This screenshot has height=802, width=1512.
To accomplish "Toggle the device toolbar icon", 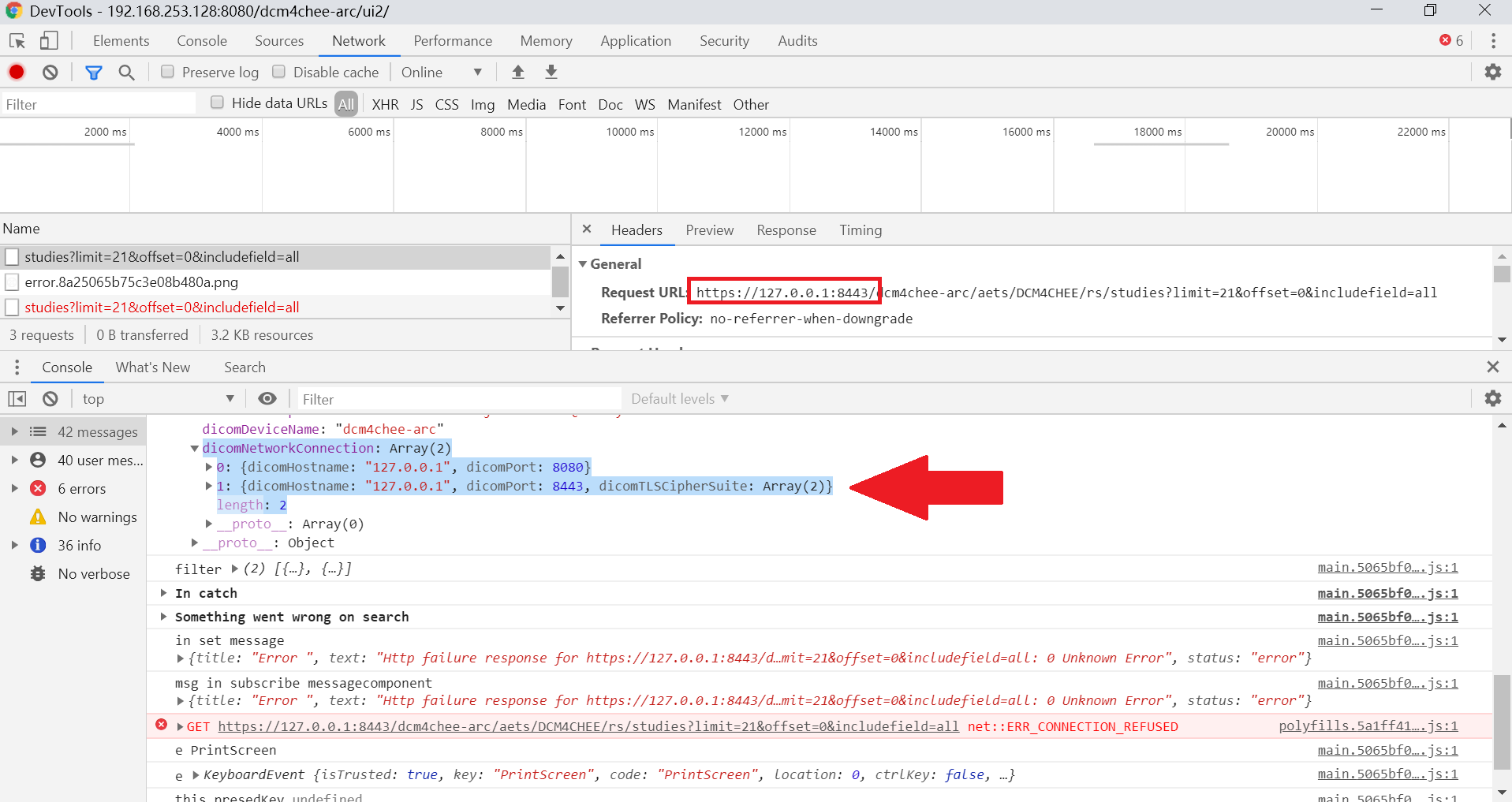I will coord(49,40).
